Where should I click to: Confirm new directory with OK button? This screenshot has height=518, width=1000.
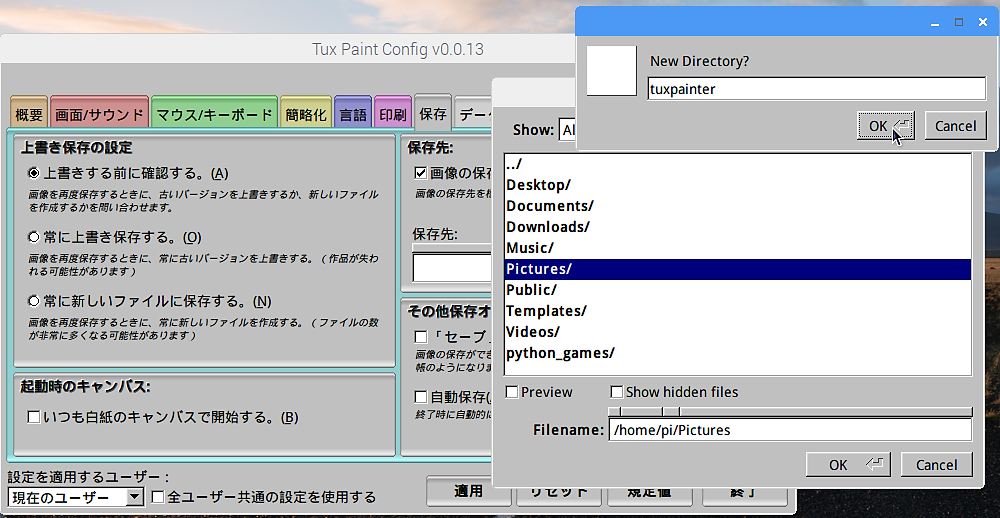click(x=885, y=126)
